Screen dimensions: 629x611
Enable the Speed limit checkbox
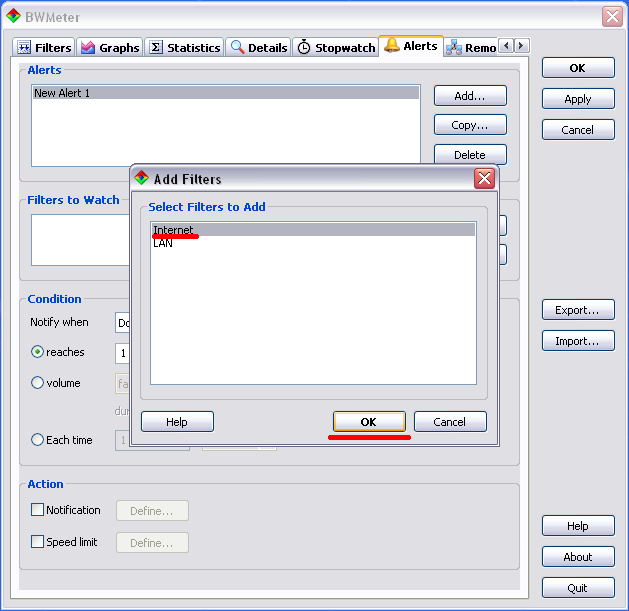[38, 542]
